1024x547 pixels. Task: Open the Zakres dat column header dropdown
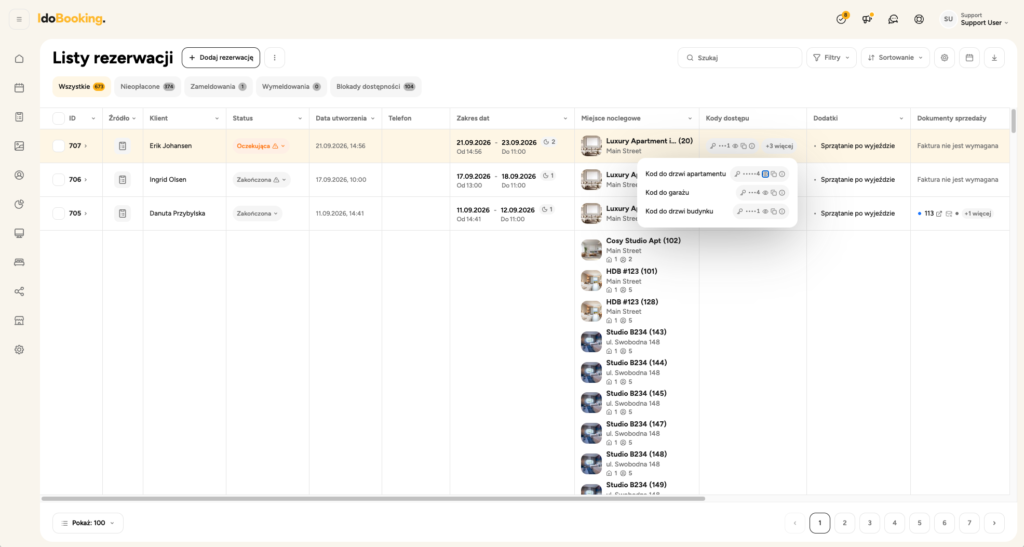(566, 119)
